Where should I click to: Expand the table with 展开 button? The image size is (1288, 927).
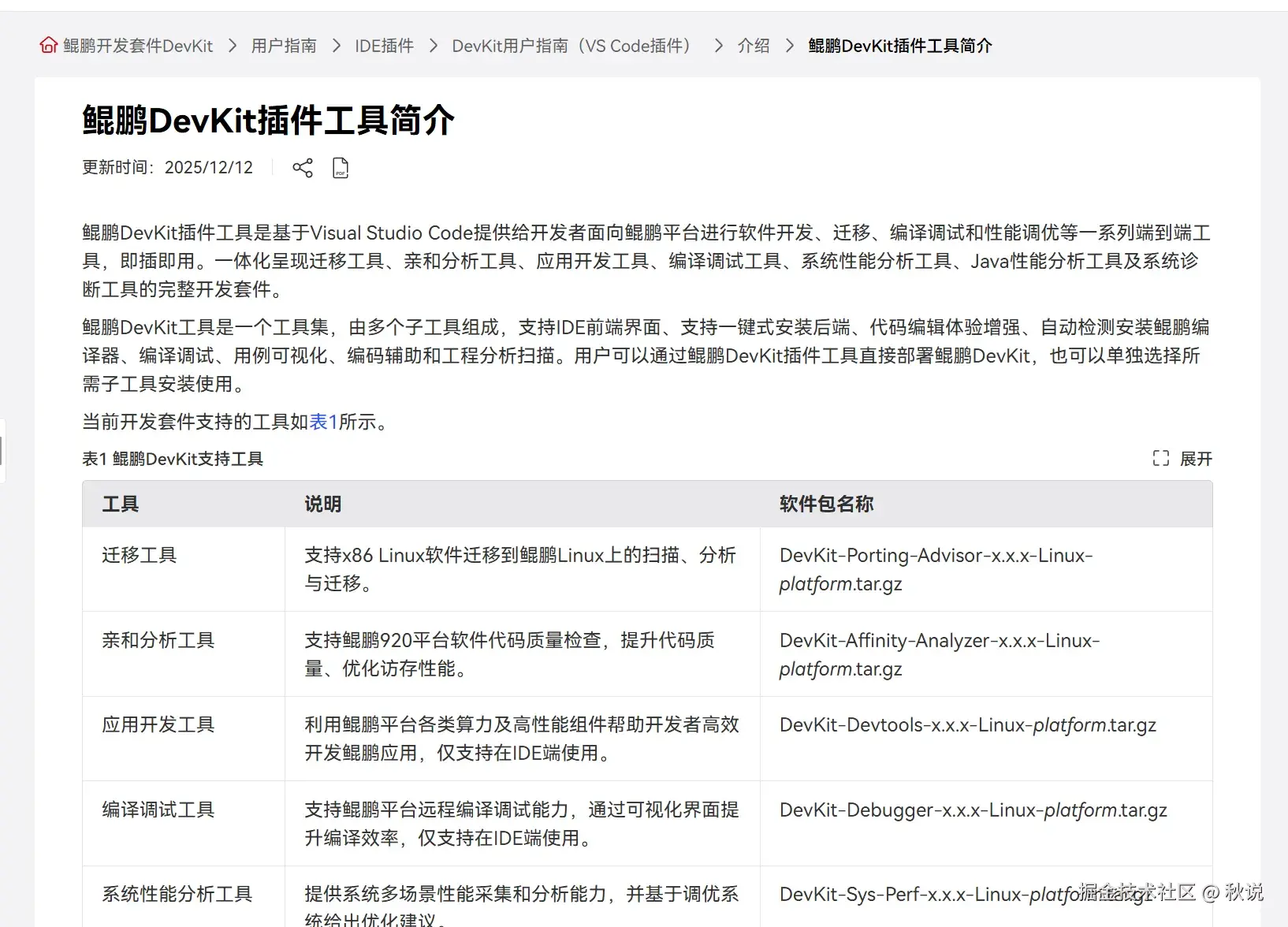(x=1196, y=459)
